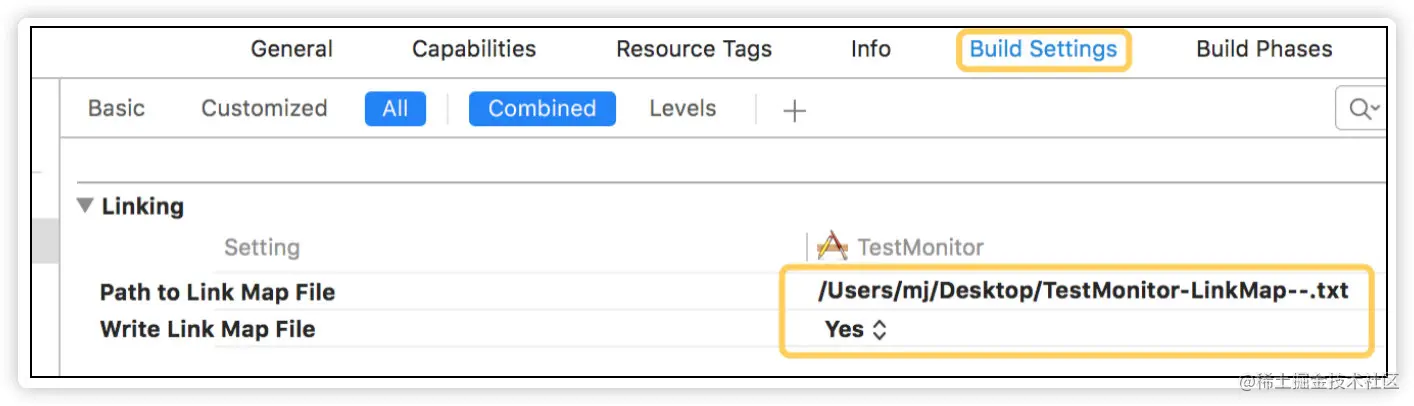This screenshot has height=406, width=1414.
Task: Switch to the Combined view
Action: (542, 108)
